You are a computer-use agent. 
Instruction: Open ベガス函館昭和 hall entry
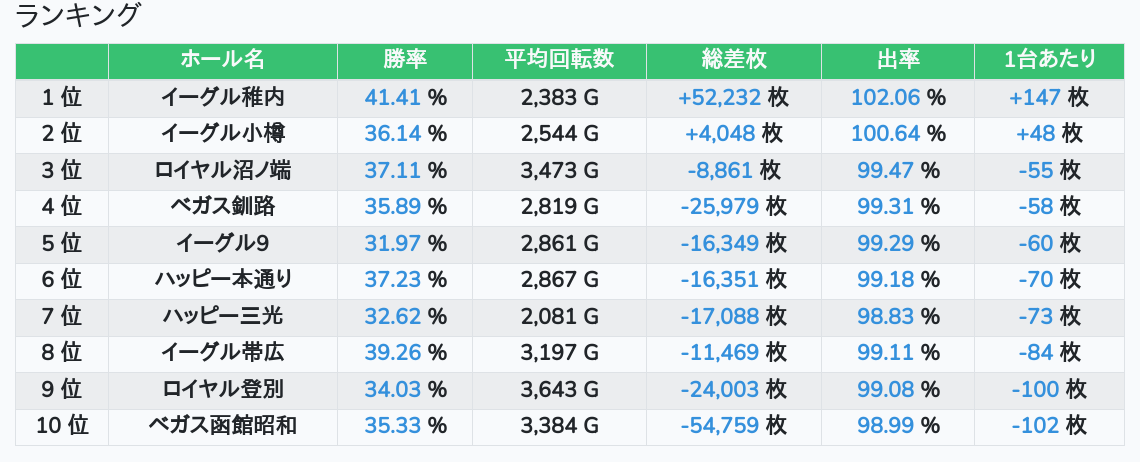[x=222, y=426]
